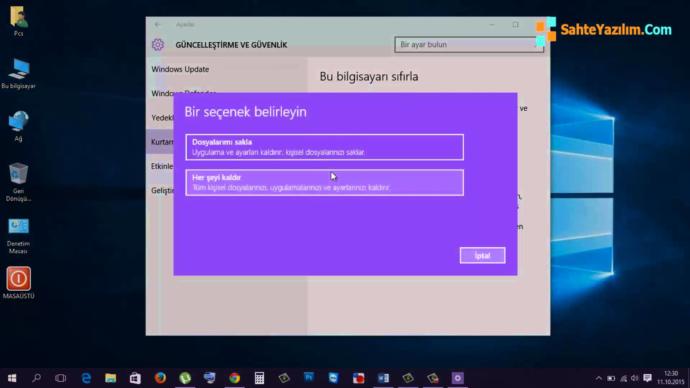Open the green uTorrent taskbar icon

185,378
